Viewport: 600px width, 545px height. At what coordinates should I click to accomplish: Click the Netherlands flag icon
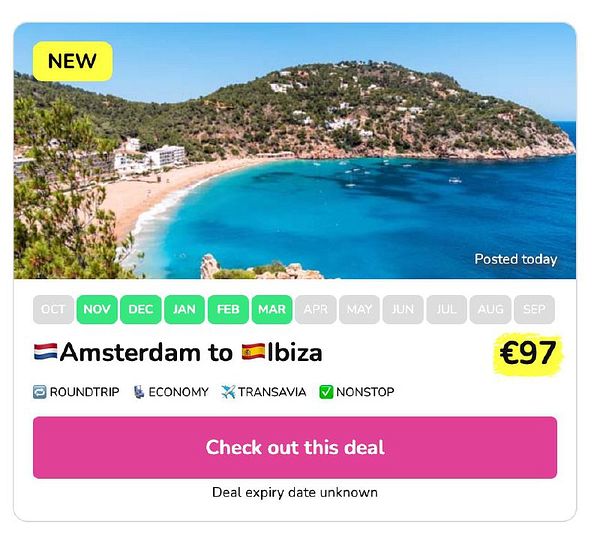tap(46, 352)
